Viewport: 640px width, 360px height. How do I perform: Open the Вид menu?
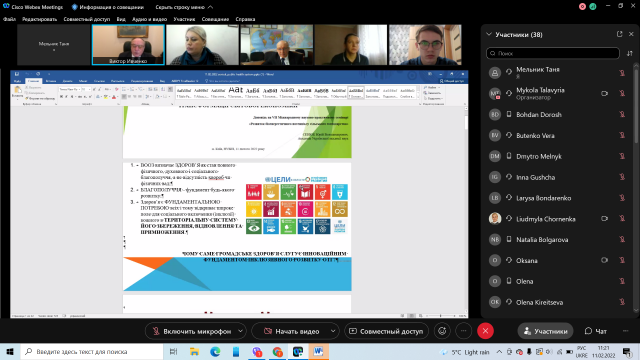tap(121, 19)
